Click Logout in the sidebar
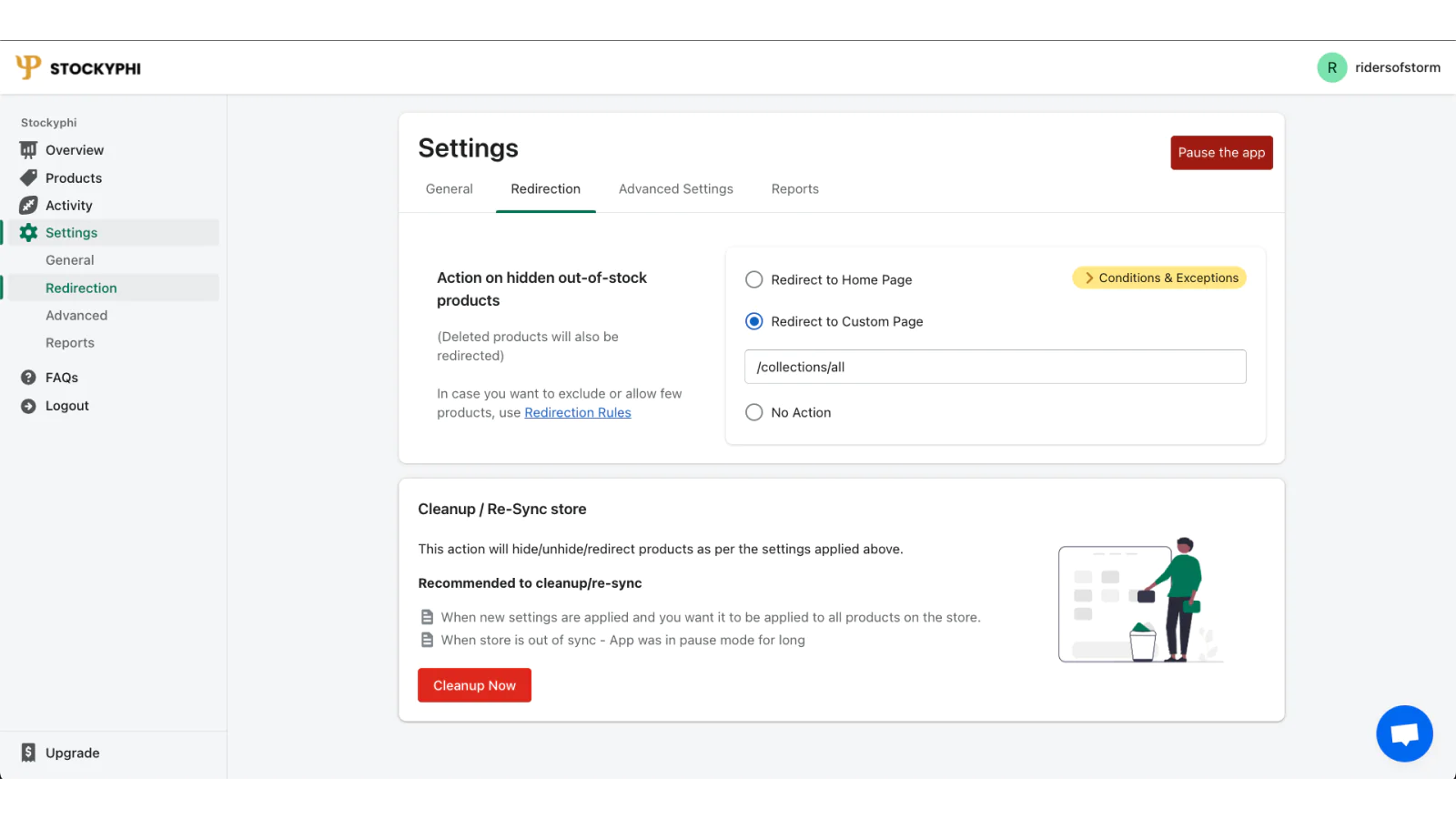The image size is (1456, 819). [67, 406]
